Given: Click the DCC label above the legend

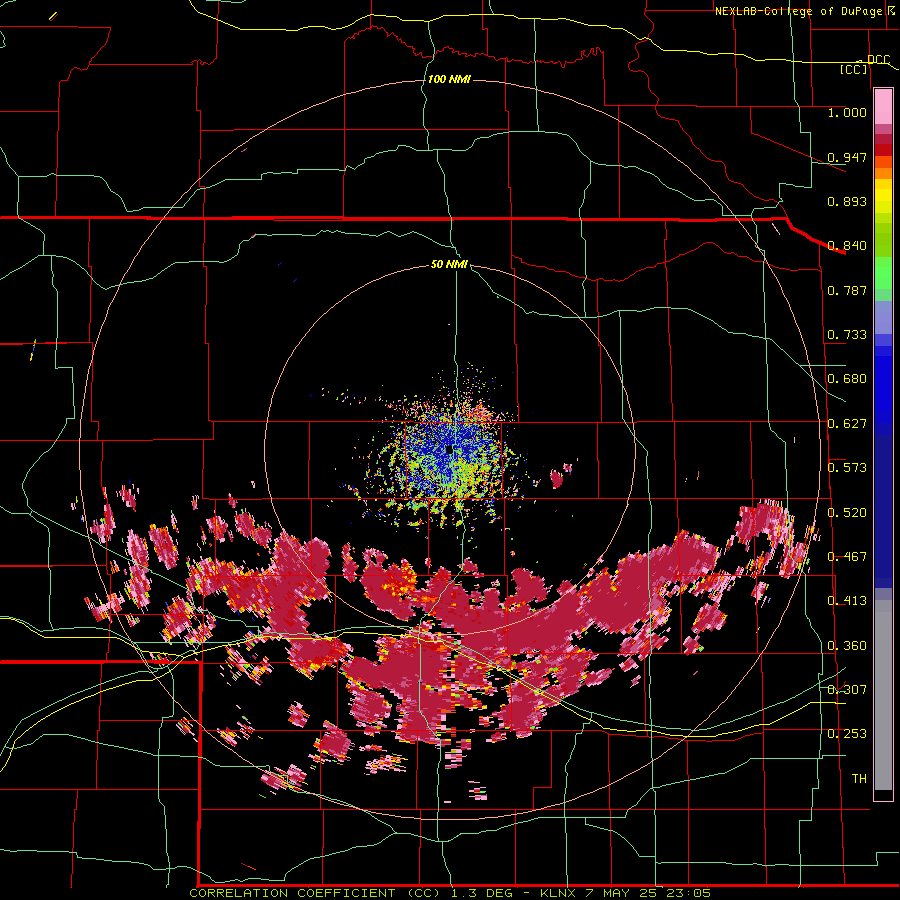Looking at the screenshot, I should 878,59.
